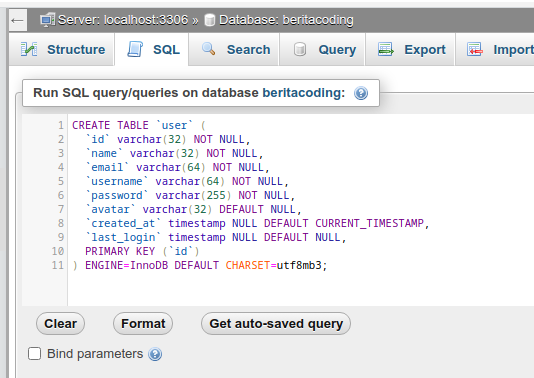
Task: Click the Structure tab icon
Action: (x=29, y=49)
